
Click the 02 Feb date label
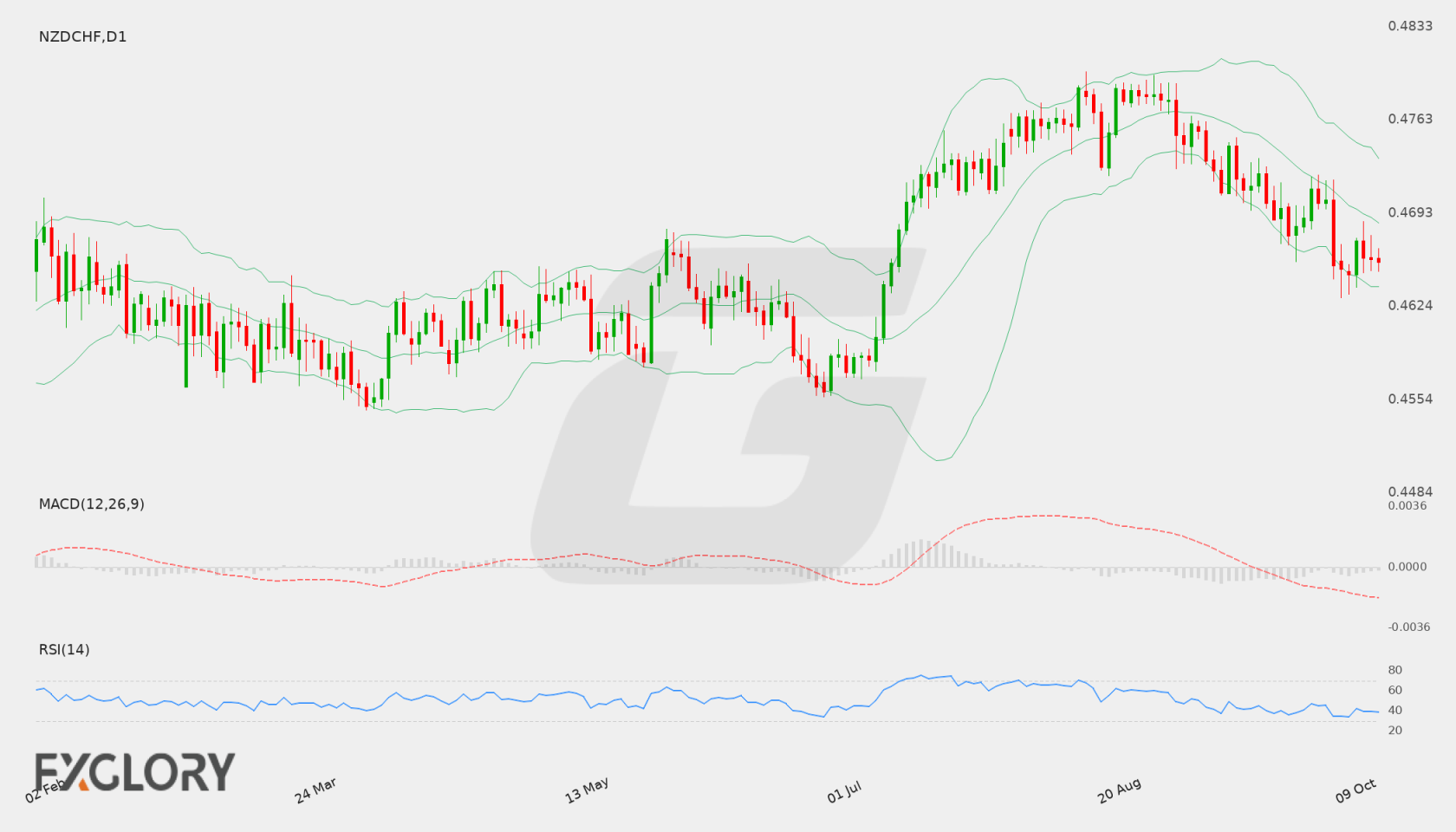coord(45,790)
